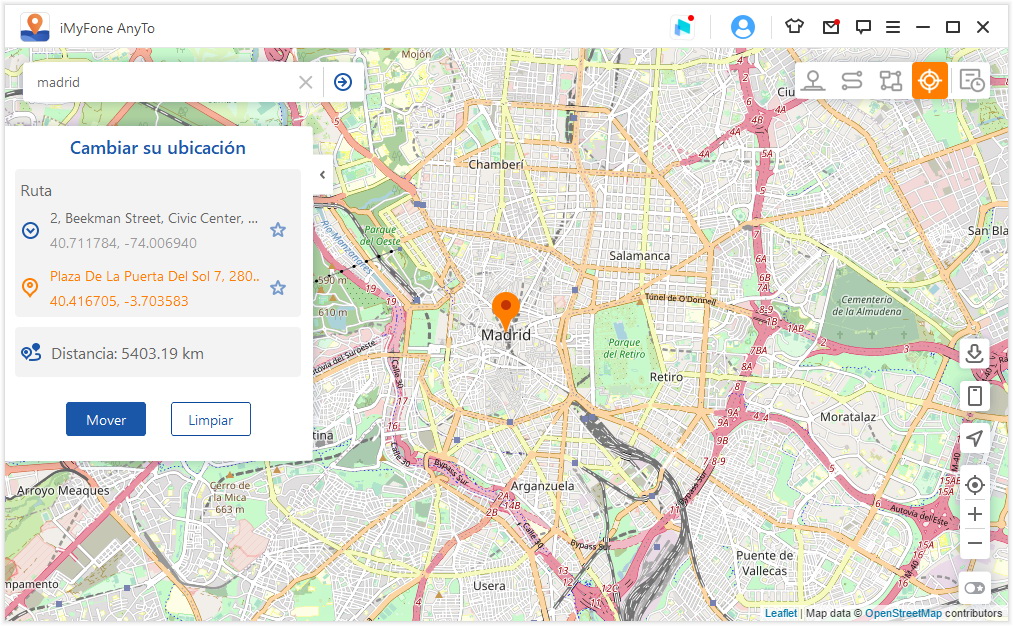Select the joystick mode icon
Screen dimensions: 1013x626
(x=813, y=81)
